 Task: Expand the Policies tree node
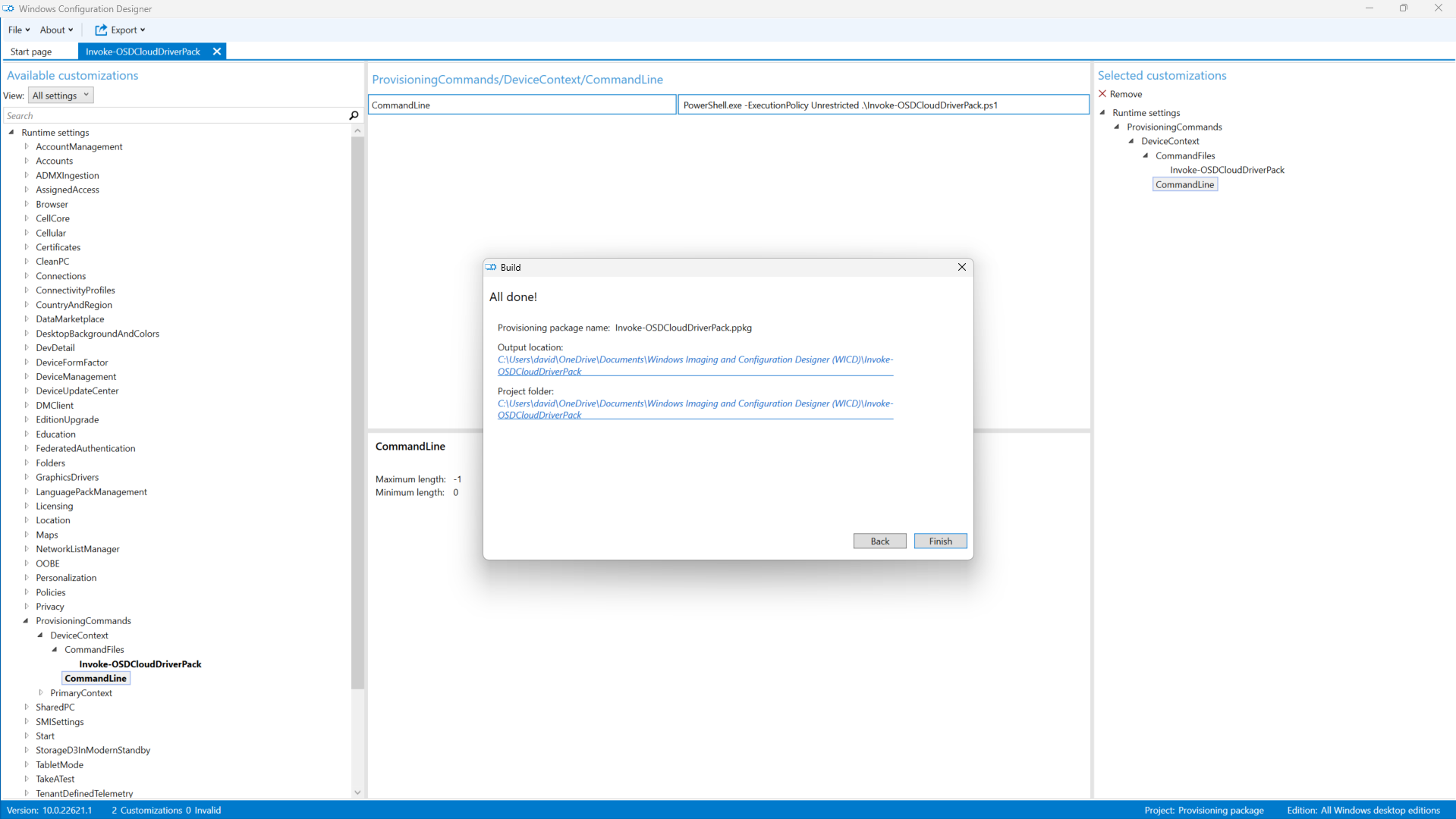(x=27, y=592)
